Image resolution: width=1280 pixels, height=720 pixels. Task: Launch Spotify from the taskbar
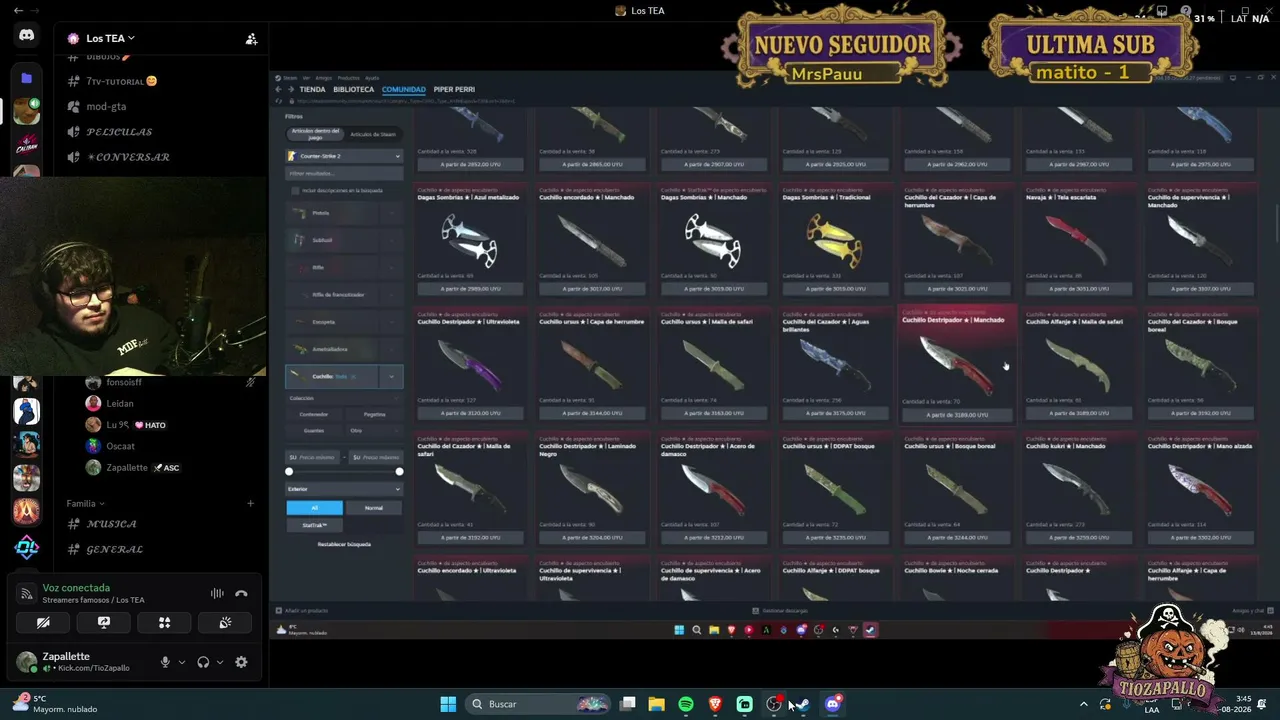pos(686,704)
